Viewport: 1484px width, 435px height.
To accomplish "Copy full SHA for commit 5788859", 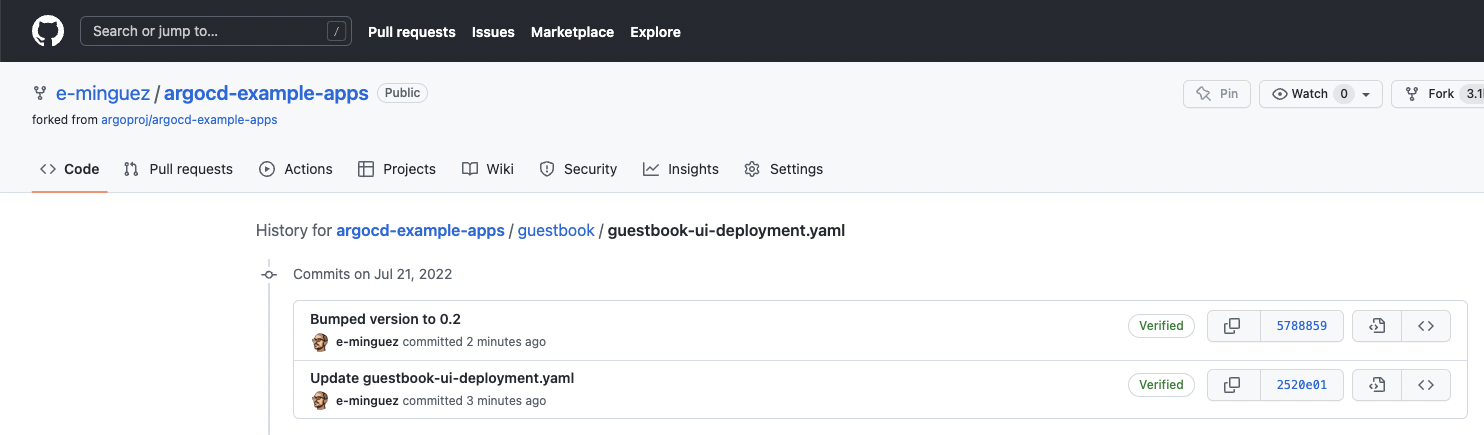I will (x=1232, y=326).
